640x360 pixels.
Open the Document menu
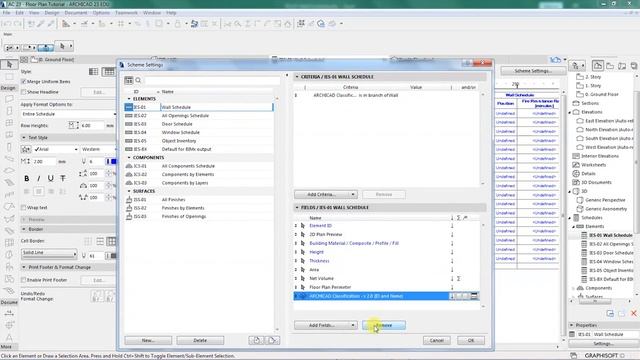pyautogui.click(x=76, y=13)
